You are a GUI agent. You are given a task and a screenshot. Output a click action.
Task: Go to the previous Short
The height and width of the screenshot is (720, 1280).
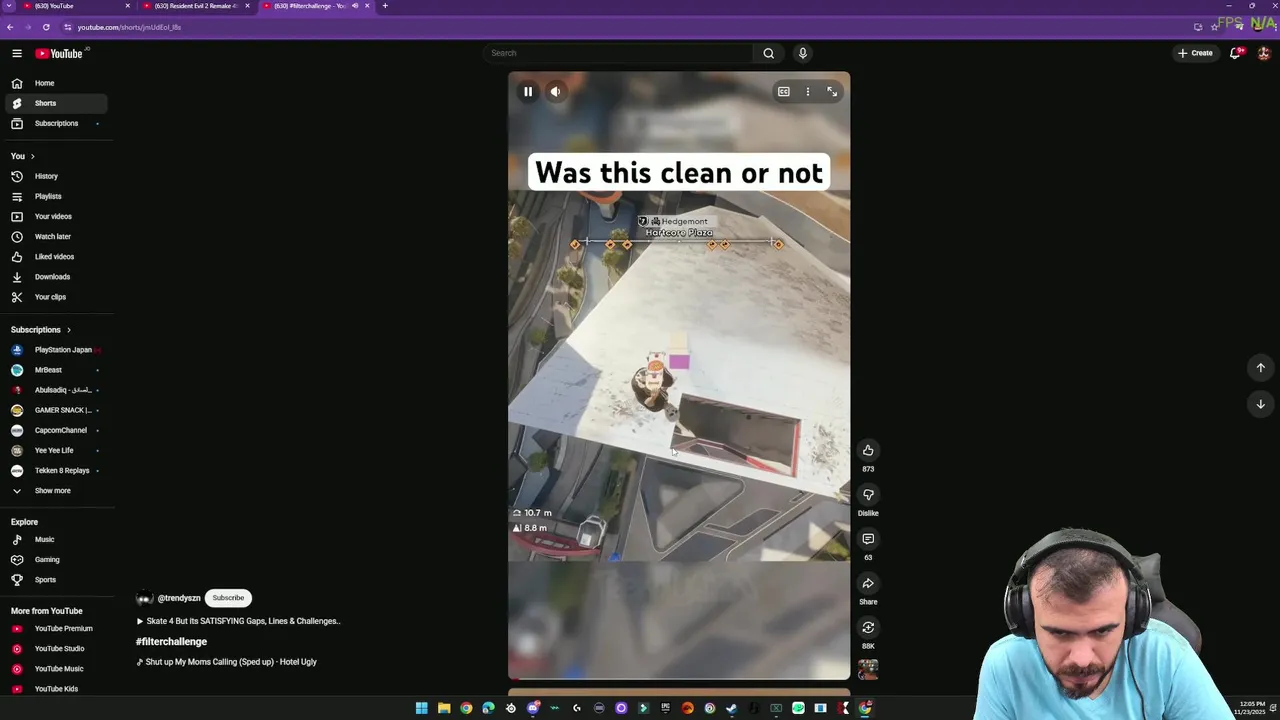point(1260,367)
